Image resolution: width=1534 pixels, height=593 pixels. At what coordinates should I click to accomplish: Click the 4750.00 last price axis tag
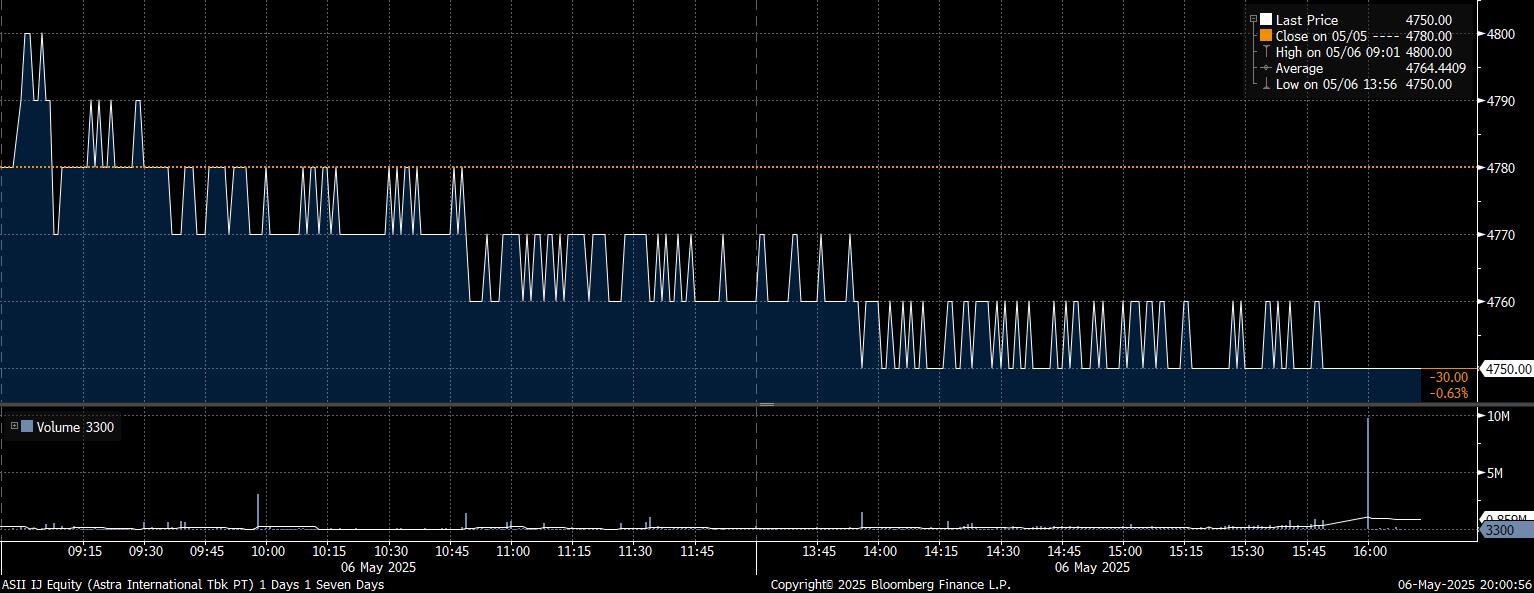click(1508, 369)
